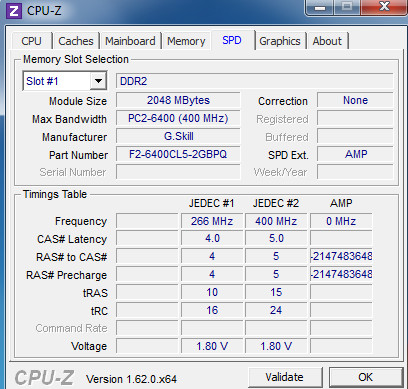Show the About tab
This screenshot has width=408, height=389.
tap(327, 41)
